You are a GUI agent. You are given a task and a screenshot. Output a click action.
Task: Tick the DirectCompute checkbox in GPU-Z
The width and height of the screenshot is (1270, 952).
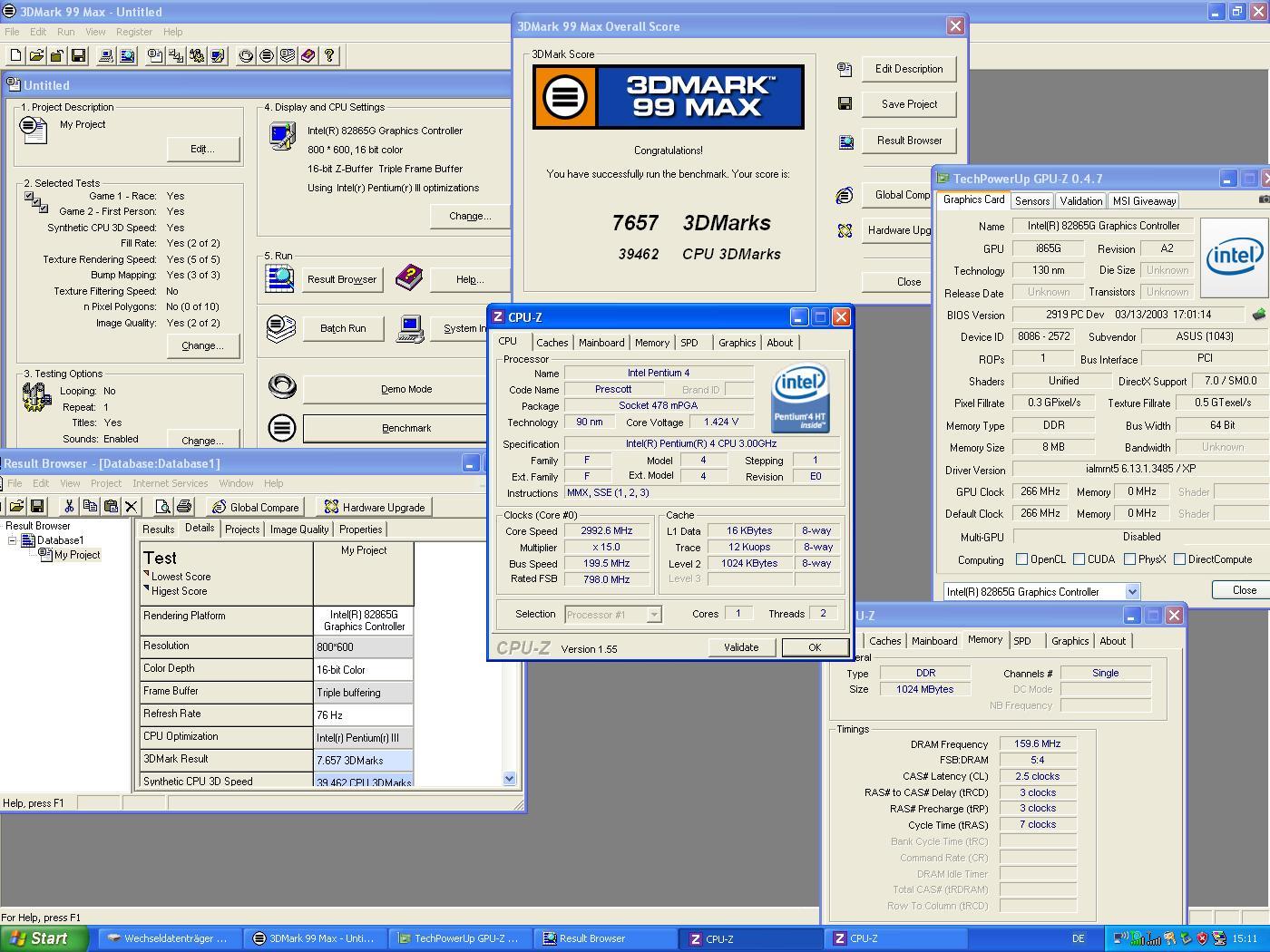point(1180,559)
